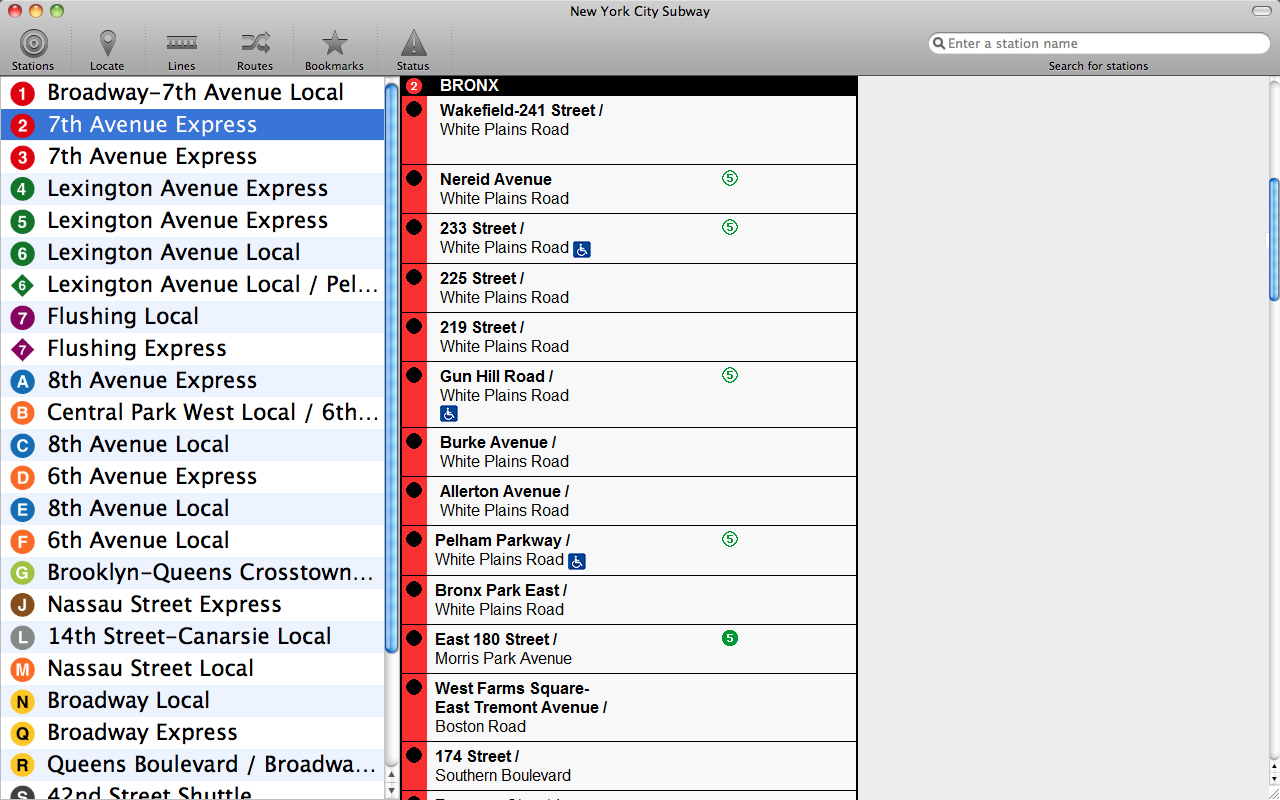Select the E 8th Avenue Local line

(x=192, y=509)
